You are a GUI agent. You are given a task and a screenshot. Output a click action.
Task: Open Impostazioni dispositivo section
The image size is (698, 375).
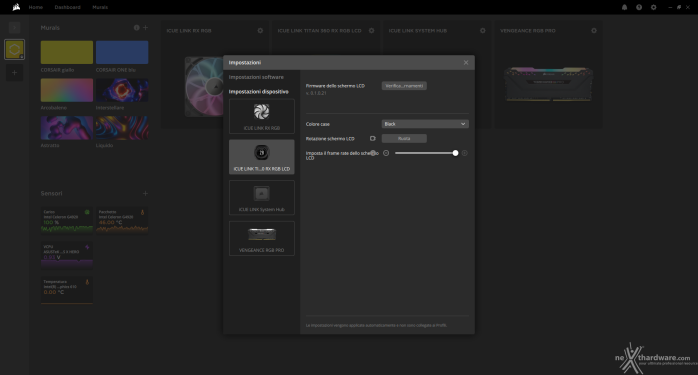(259, 92)
